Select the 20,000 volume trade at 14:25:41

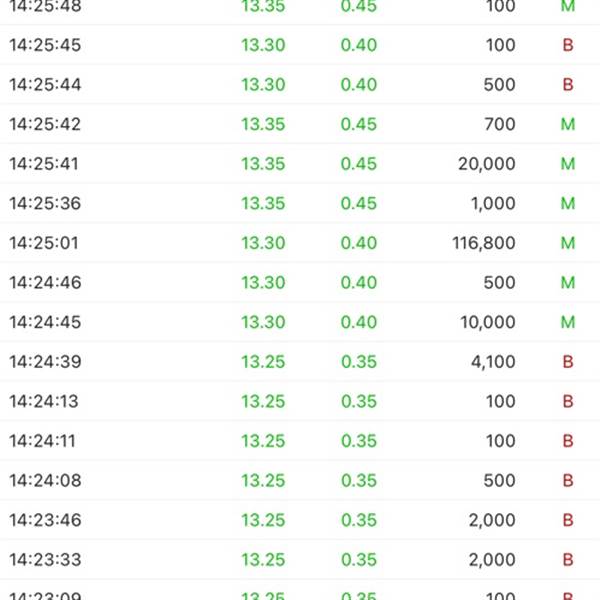pyautogui.click(x=300, y=164)
